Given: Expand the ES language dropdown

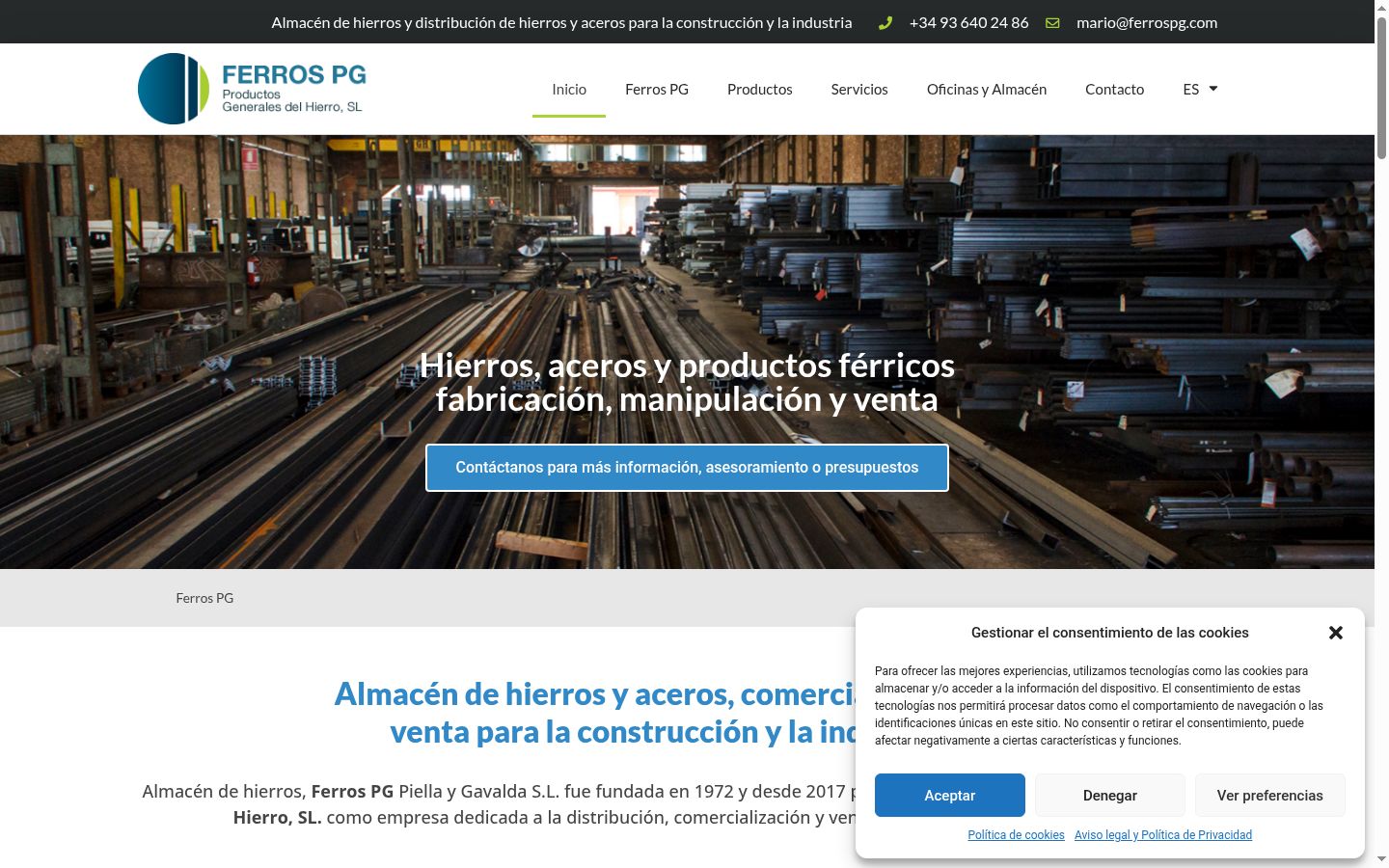Looking at the screenshot, I should click(1200, 89).
